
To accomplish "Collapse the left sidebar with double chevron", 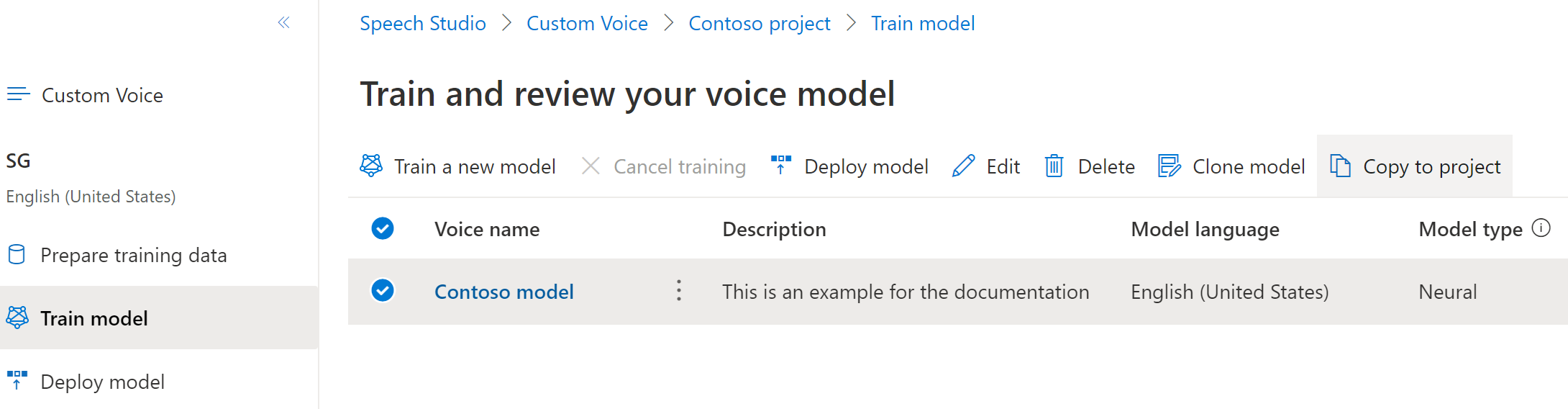I will click(284, 23).
